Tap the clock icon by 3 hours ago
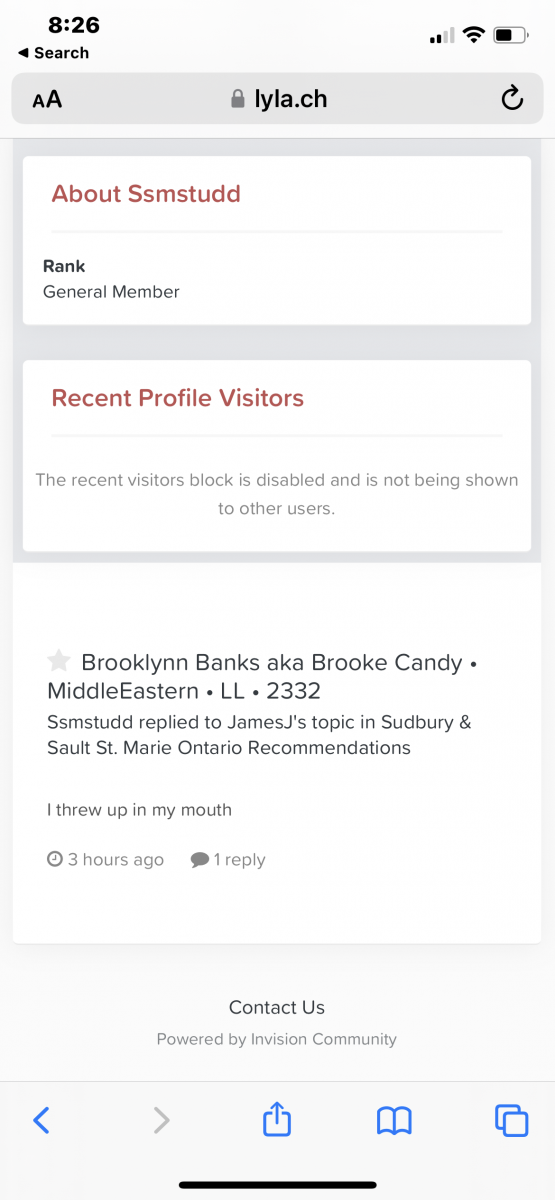Viewport: 555px width, 1200px height. [55, 859]
